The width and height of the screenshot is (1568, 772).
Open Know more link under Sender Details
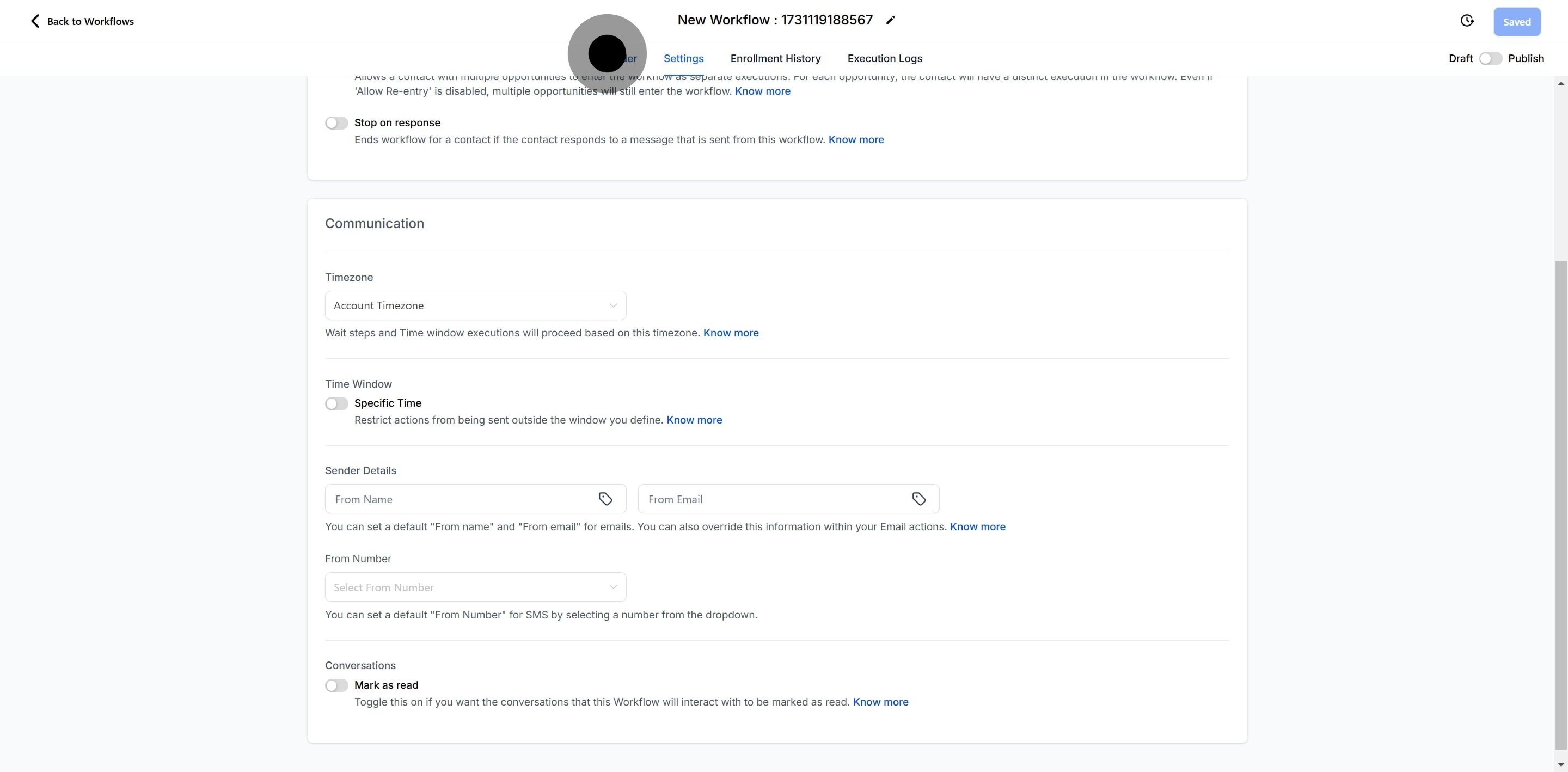point(978,526)
